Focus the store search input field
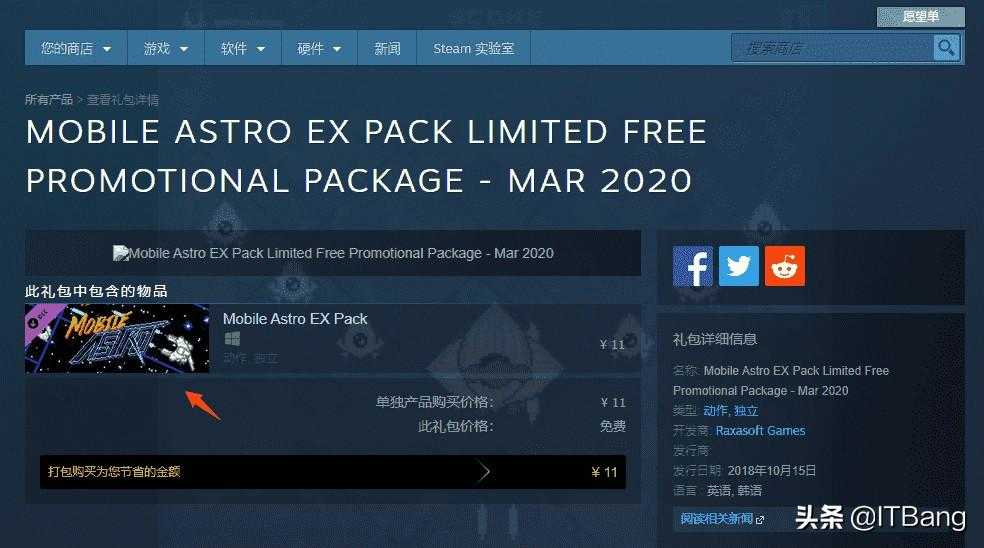984x548 pixels. tap(832, 48)
